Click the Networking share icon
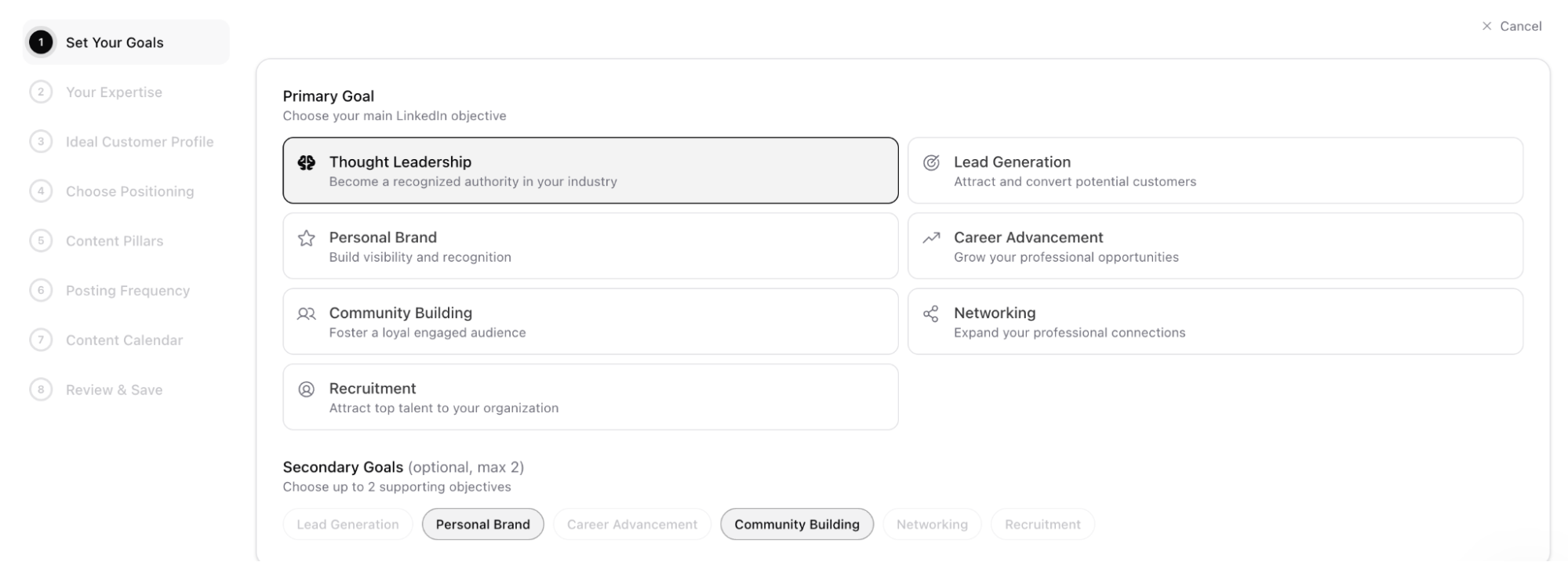The image size is (1568, 562). (931, 314)
